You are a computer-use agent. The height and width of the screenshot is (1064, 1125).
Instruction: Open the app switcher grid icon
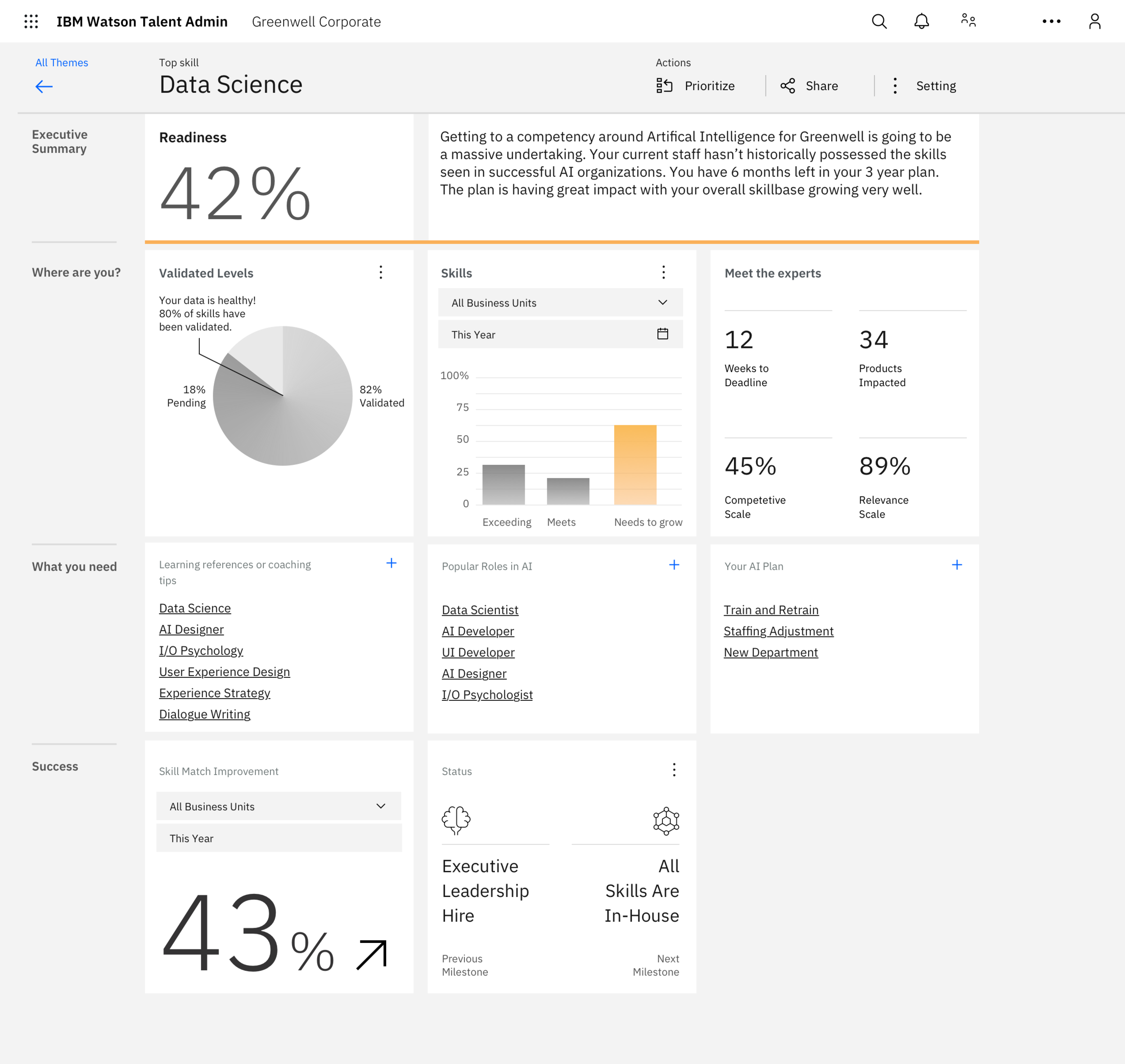(31, 22)
